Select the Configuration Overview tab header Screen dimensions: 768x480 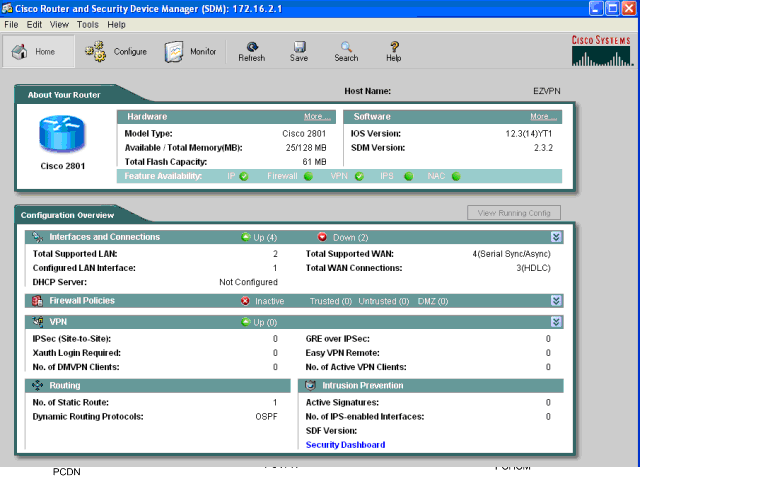pos(67,215)
